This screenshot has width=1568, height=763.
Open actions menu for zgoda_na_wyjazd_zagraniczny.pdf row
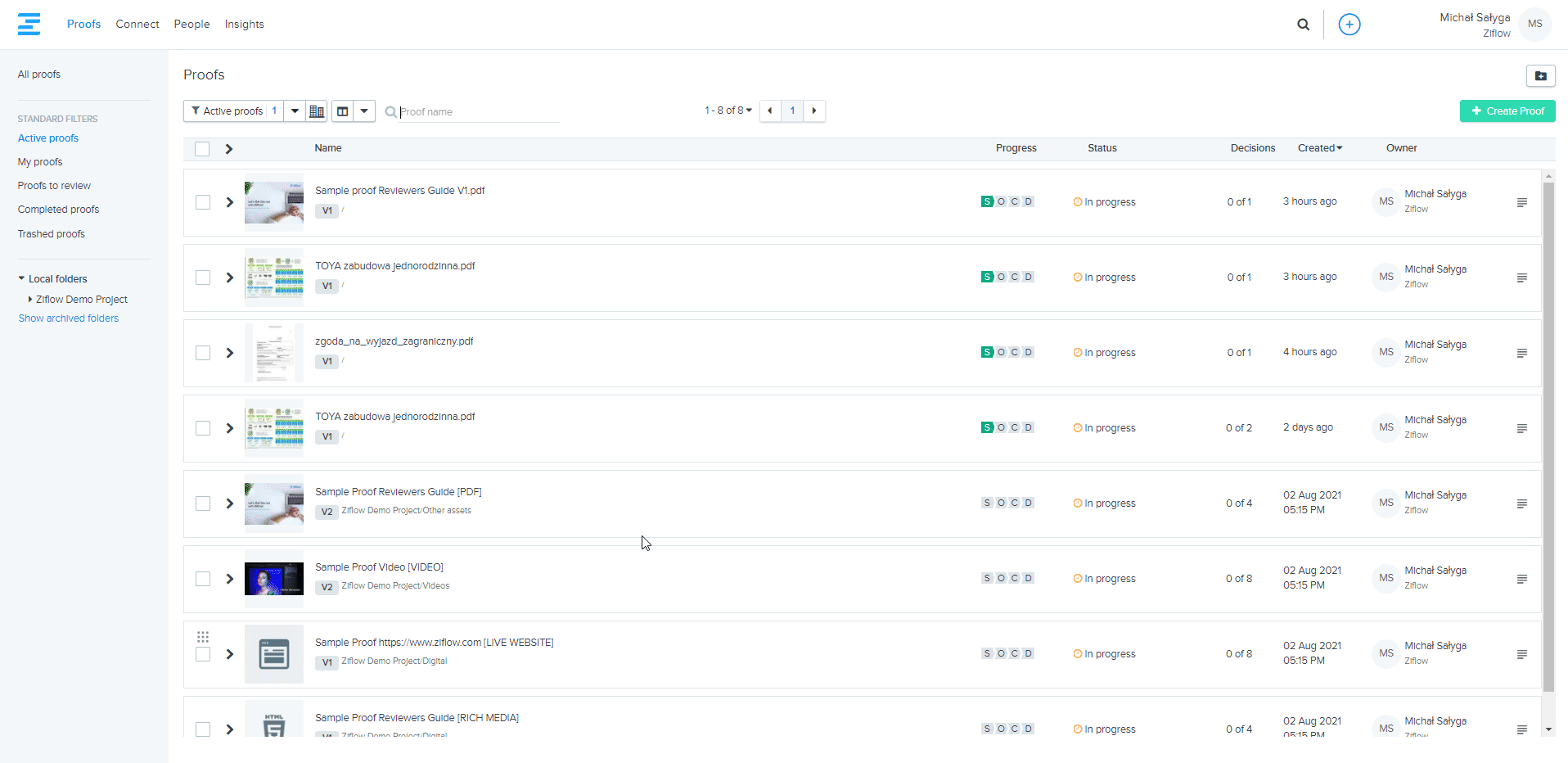click(1521, 354)
